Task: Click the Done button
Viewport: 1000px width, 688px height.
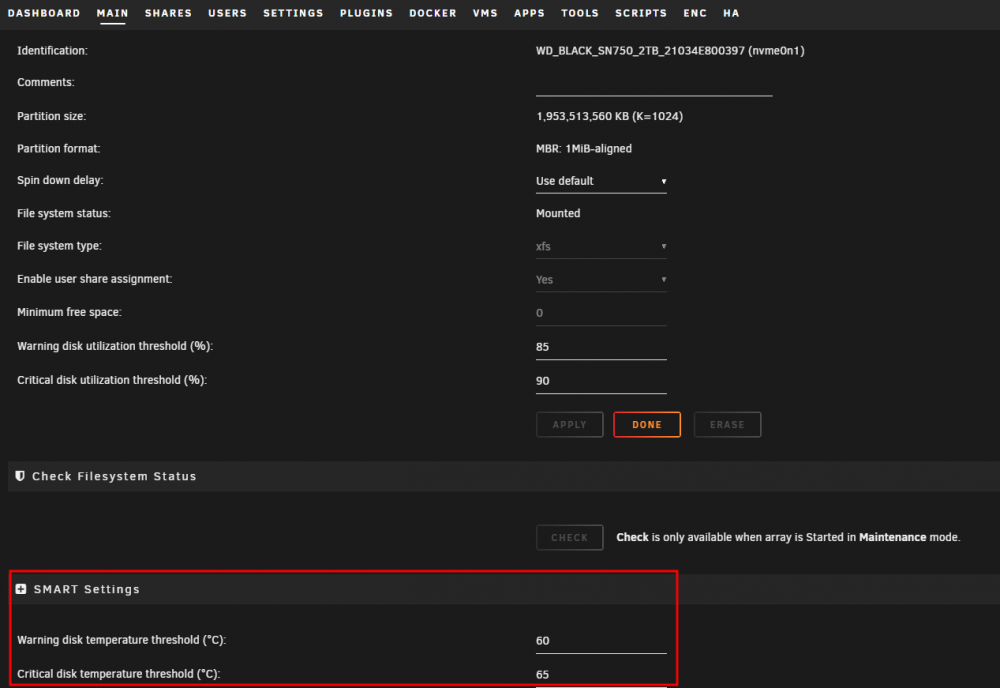Action: (647, 425)
